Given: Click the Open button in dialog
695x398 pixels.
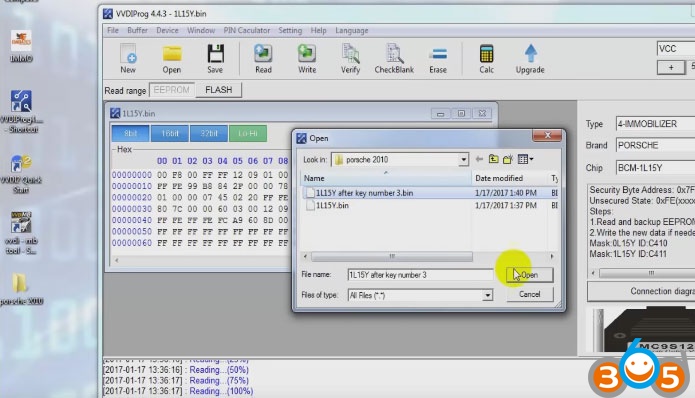Looking at the screenshot, I should coord(530,275).
